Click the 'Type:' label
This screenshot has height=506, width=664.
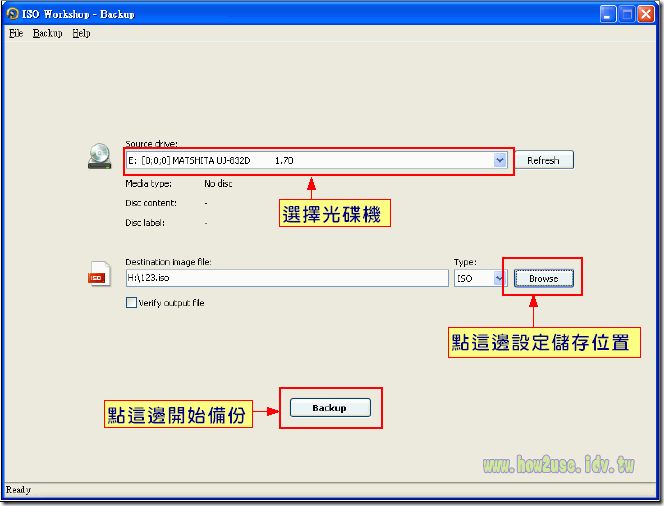pyautogui.click(x=465, y=263)
